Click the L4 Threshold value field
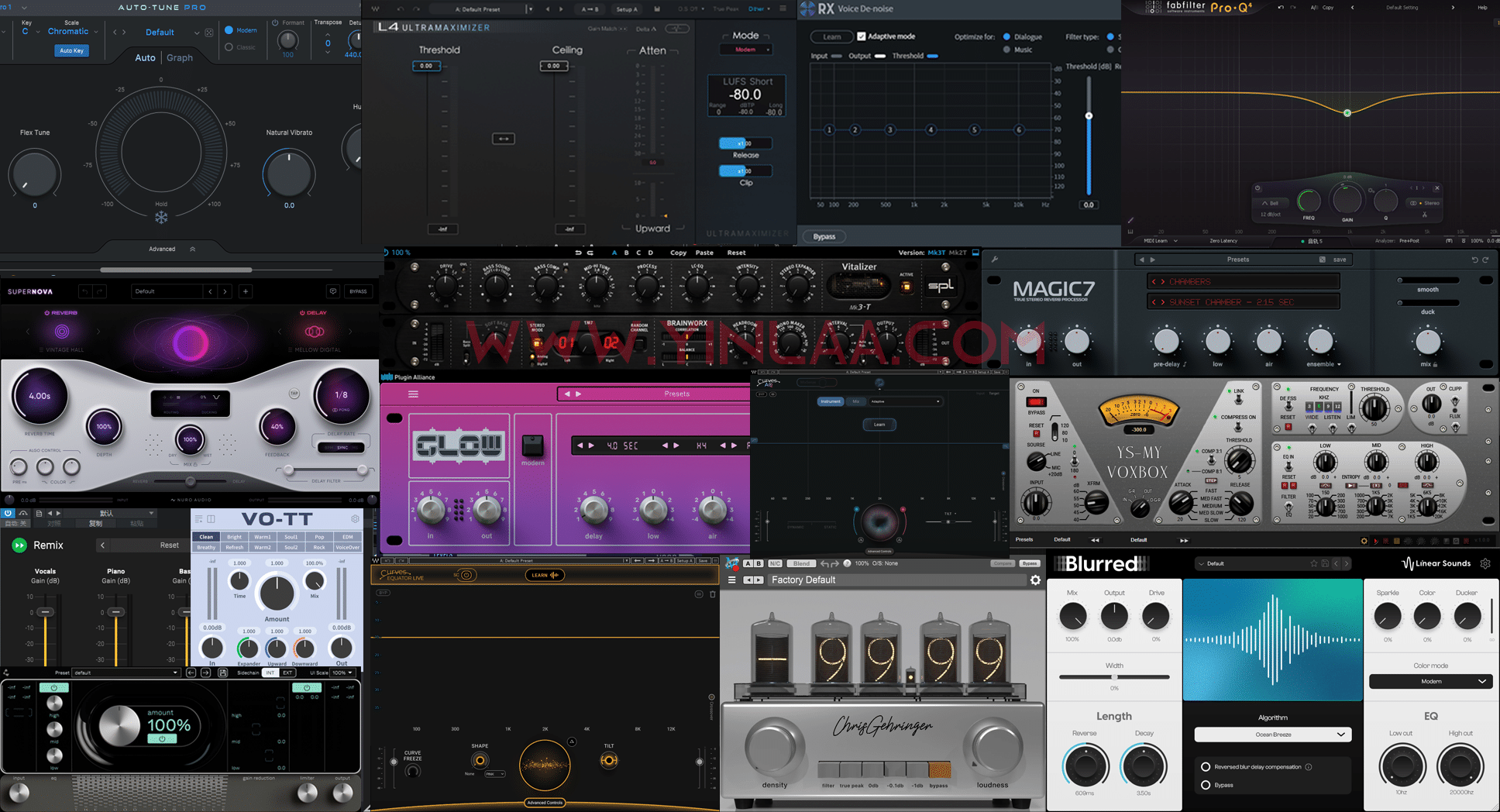This screenshot has height=812, width=1500. pos(426,66)
